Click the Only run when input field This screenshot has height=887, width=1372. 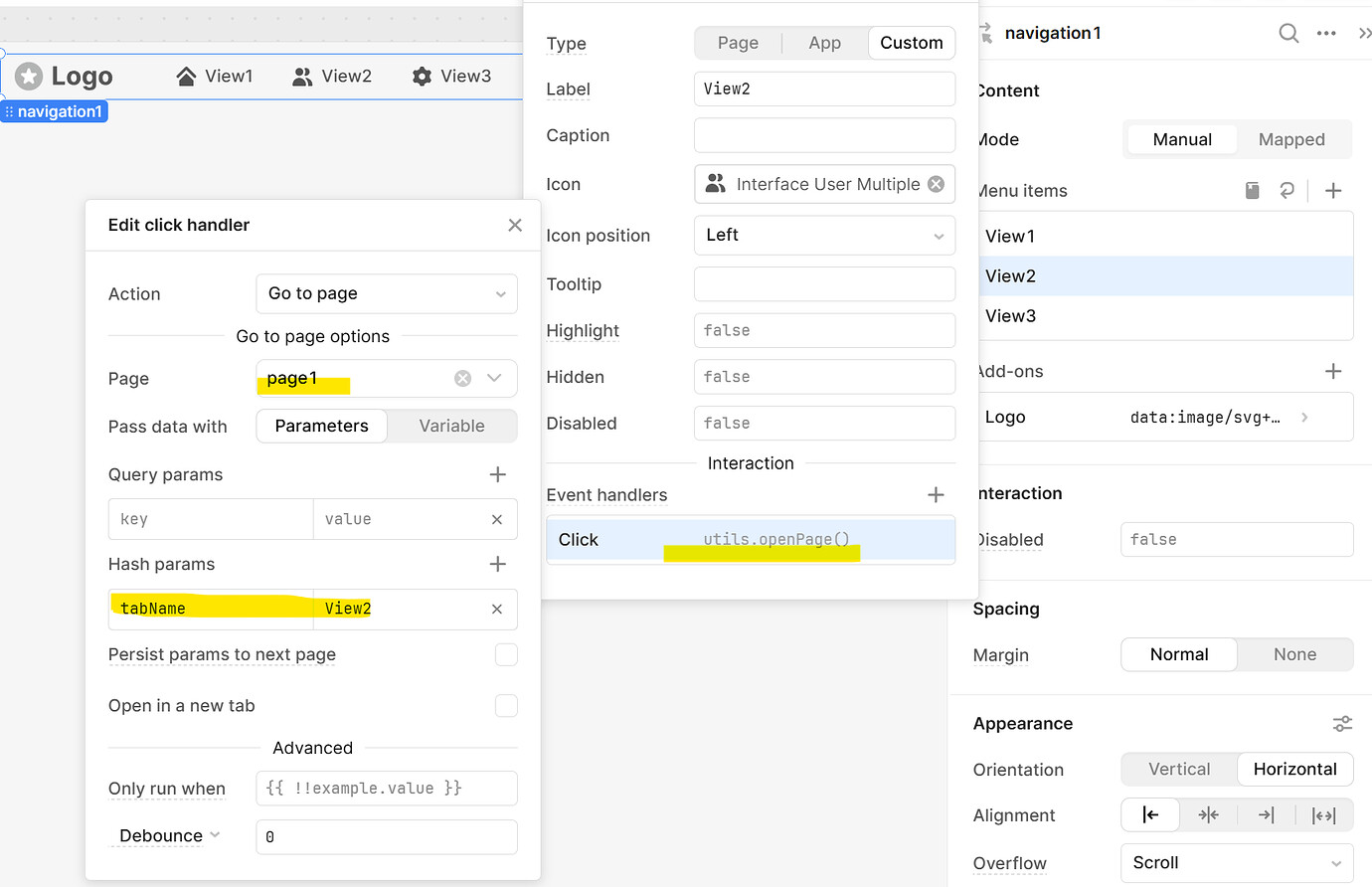coord(387,788)
